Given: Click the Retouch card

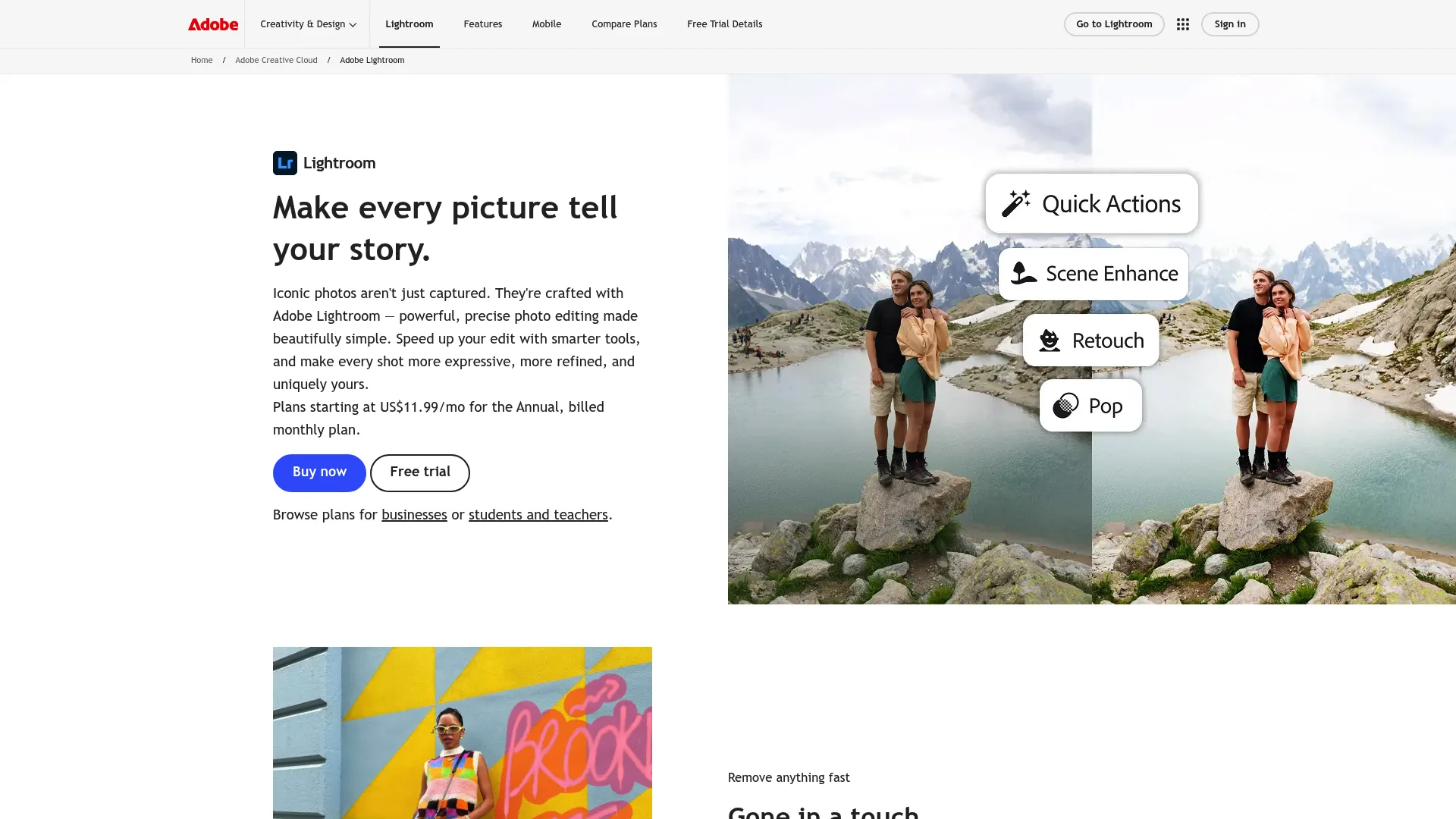Looking at the screenshot, I should pos(1090,340).
